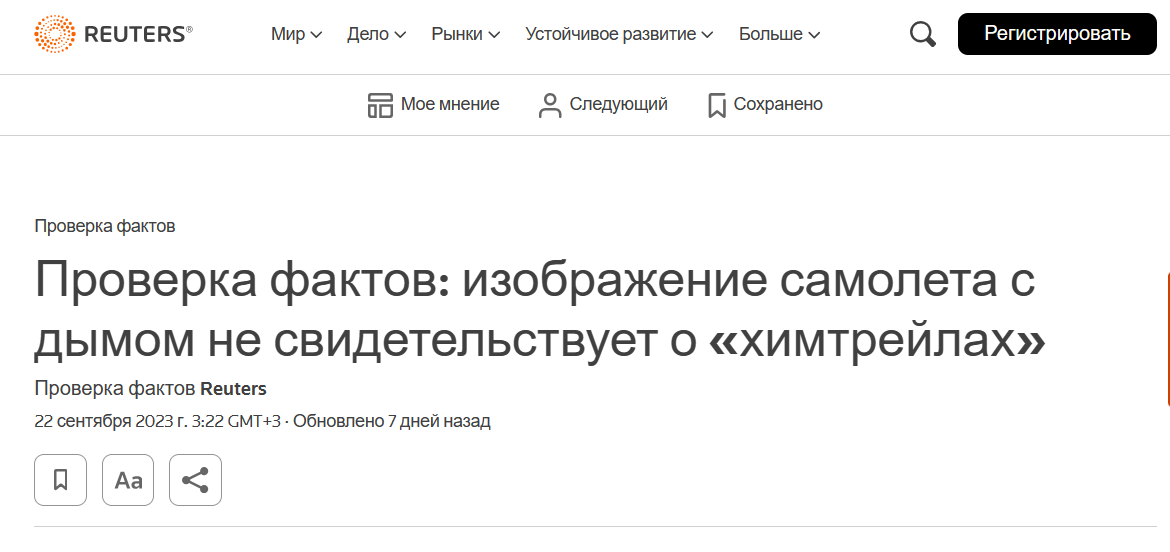Open the search magnifier icon

pos(922,34)
